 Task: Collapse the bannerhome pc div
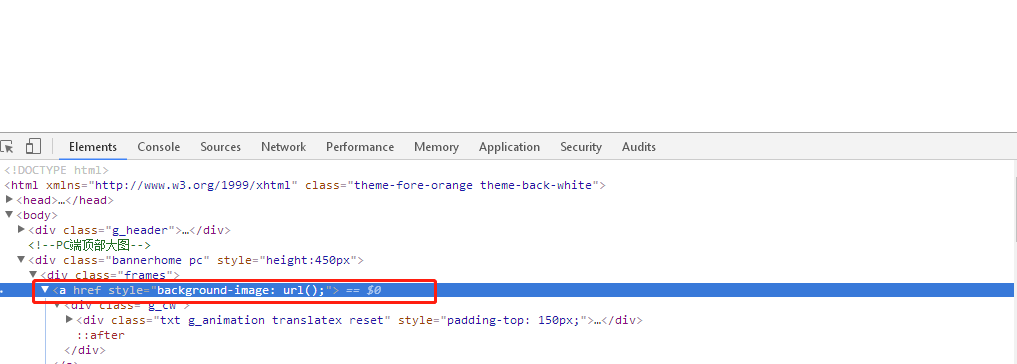21,260
